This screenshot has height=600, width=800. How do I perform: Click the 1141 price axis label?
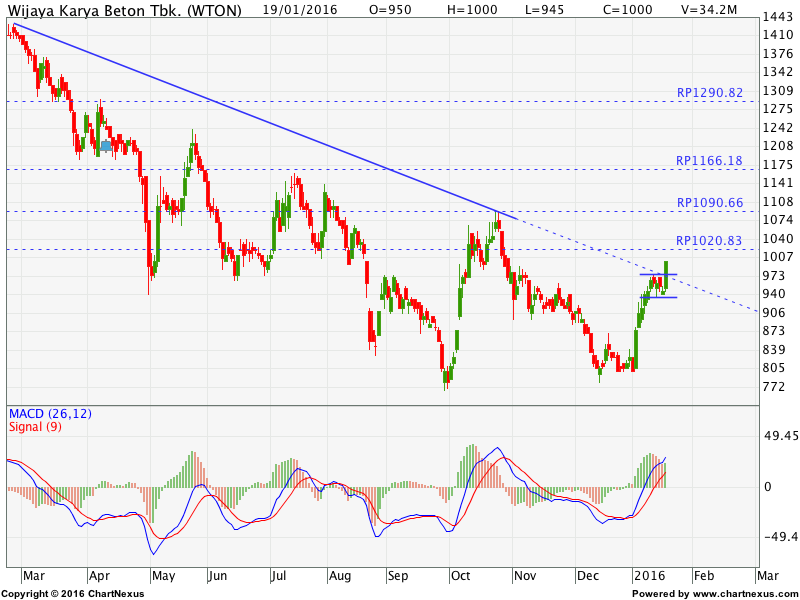(x=778, y=182)
